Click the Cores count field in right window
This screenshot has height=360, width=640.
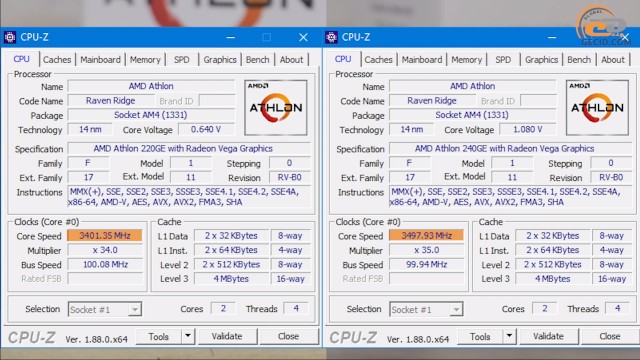tap(544, 309)
